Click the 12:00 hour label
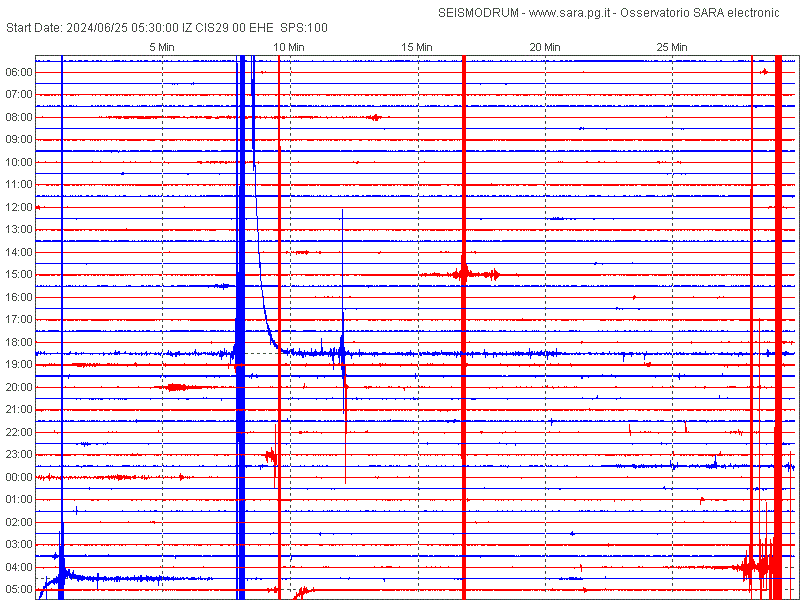 pyautogui.click(x=19, y=207)
